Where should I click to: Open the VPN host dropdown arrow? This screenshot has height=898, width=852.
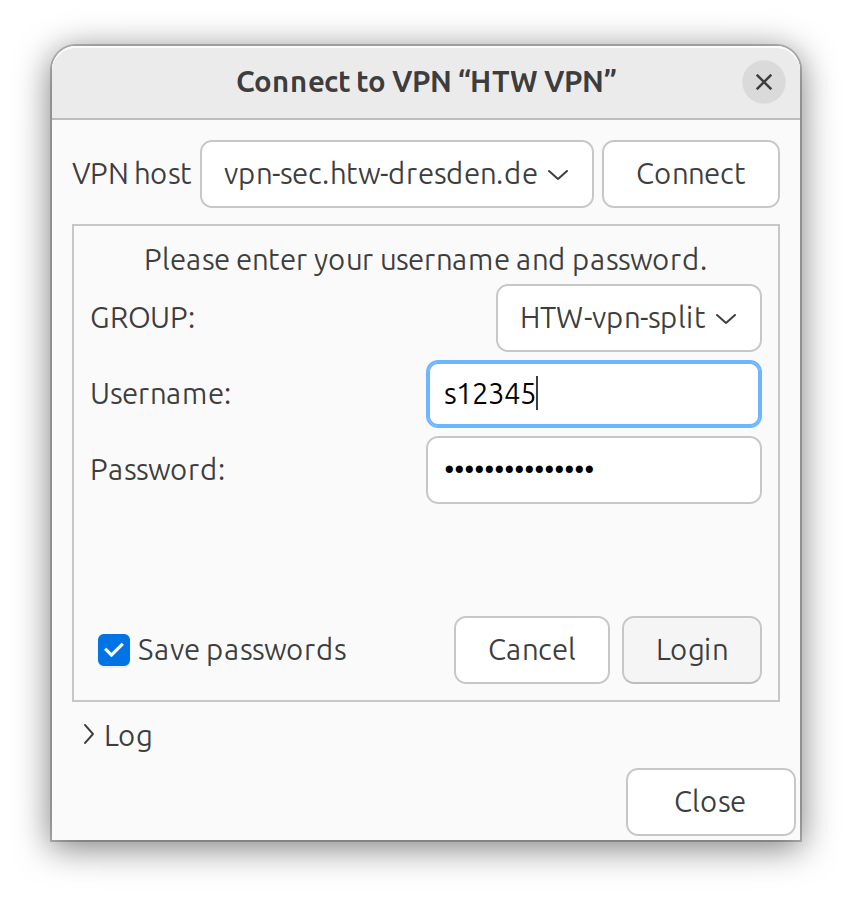point(560,174)
